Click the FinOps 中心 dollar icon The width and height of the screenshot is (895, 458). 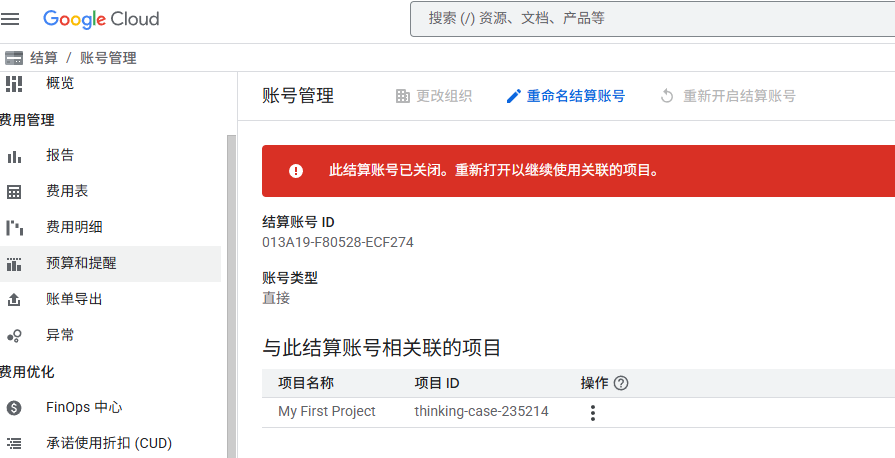tap(14, 408)
